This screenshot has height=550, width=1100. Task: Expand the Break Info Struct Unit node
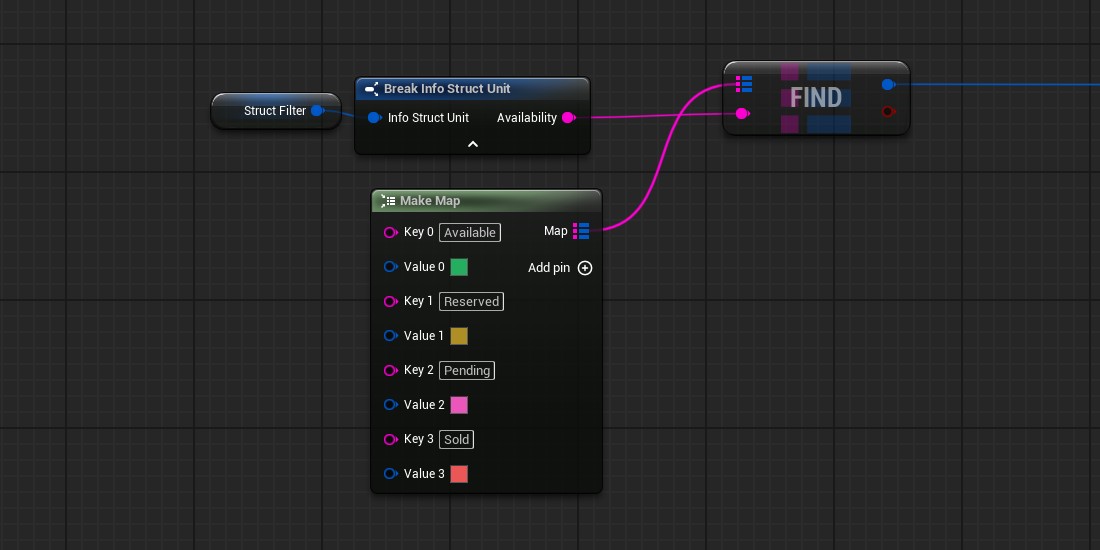click(x=473, y=144)
